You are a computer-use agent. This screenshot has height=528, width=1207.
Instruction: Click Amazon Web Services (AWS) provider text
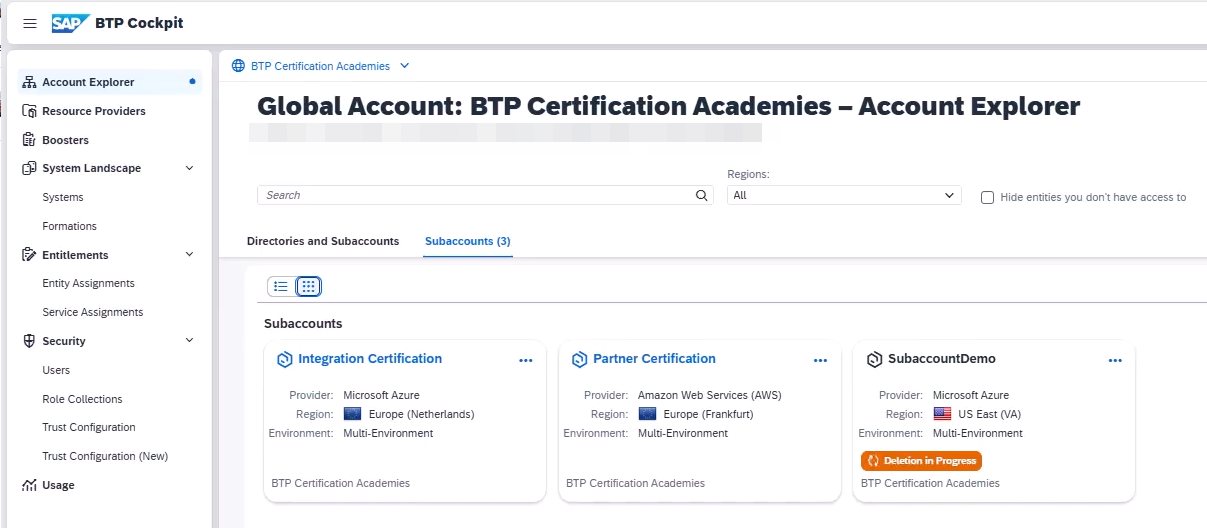pyautogui.click(x=710, y=395)
